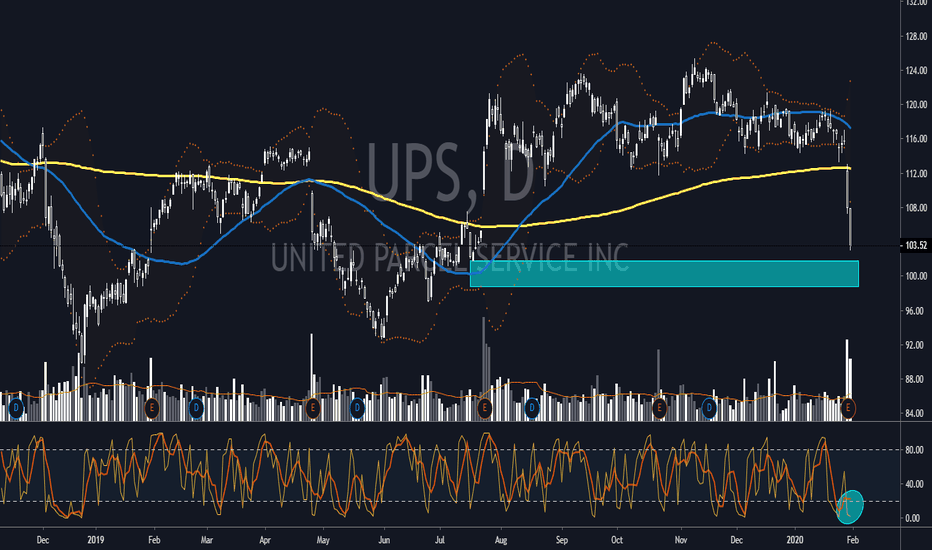Click the 100.00 price axis label

tap(916, 276)
